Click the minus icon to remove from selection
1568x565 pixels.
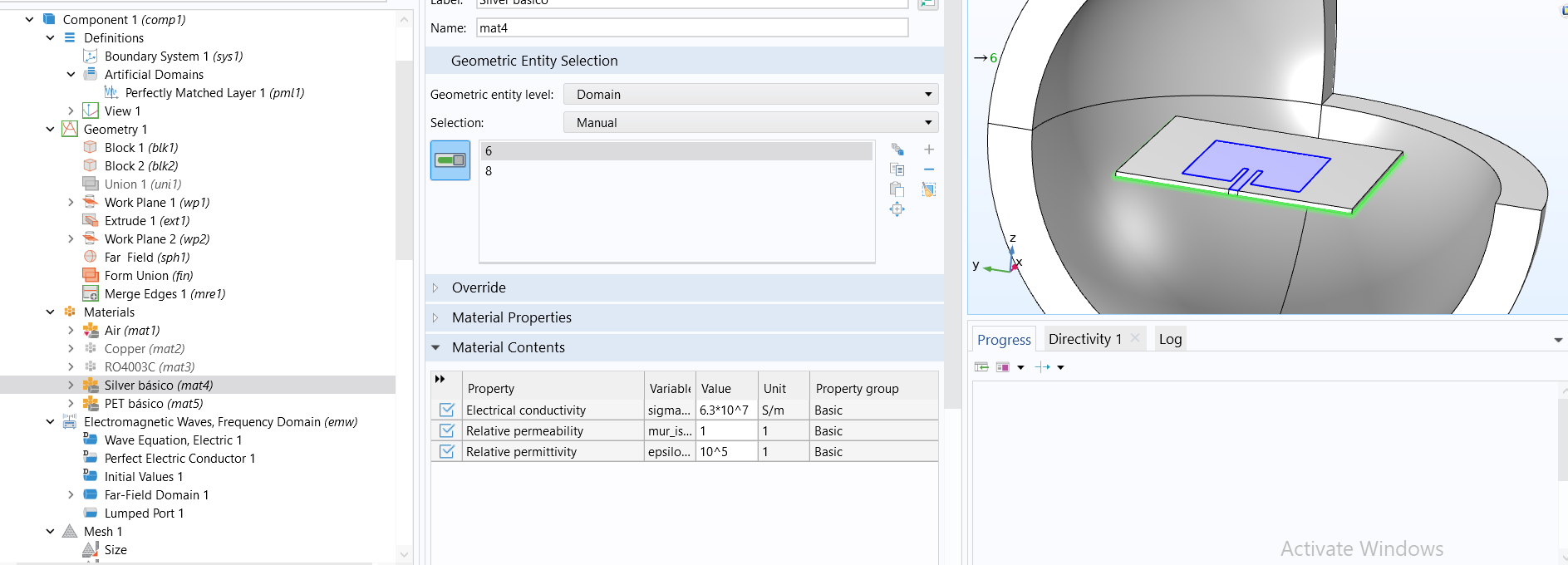[929, 169]
